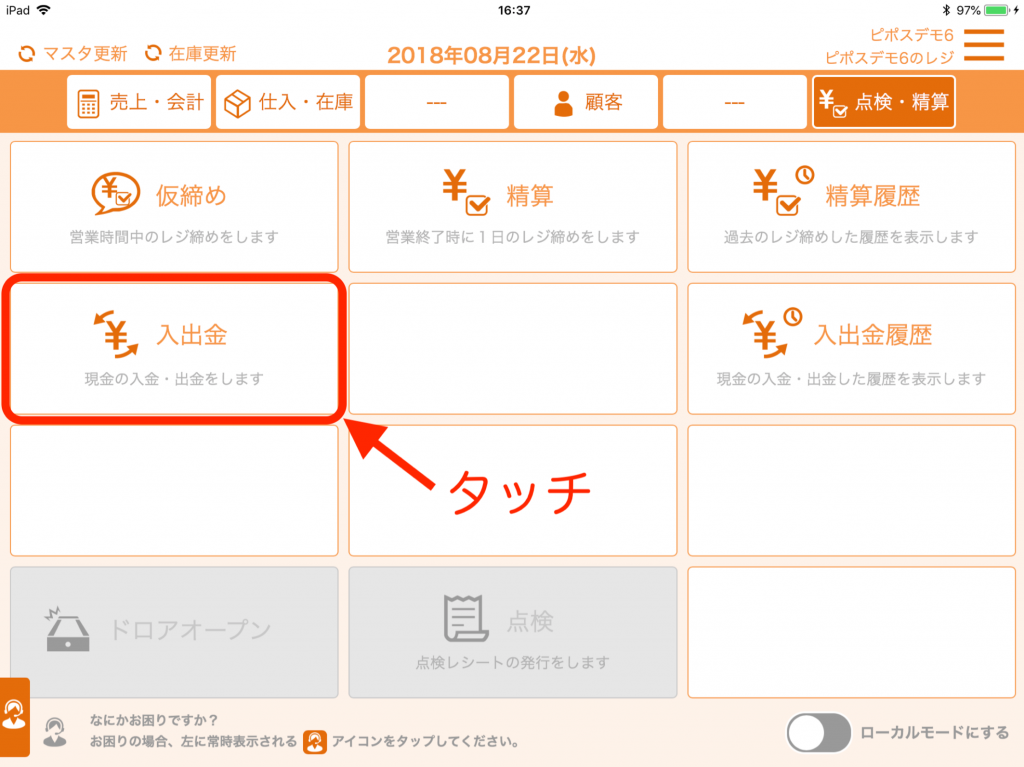Open 入出金履歴 history
This screenshot has height=767, width=1024.
[x=851, y=349]
